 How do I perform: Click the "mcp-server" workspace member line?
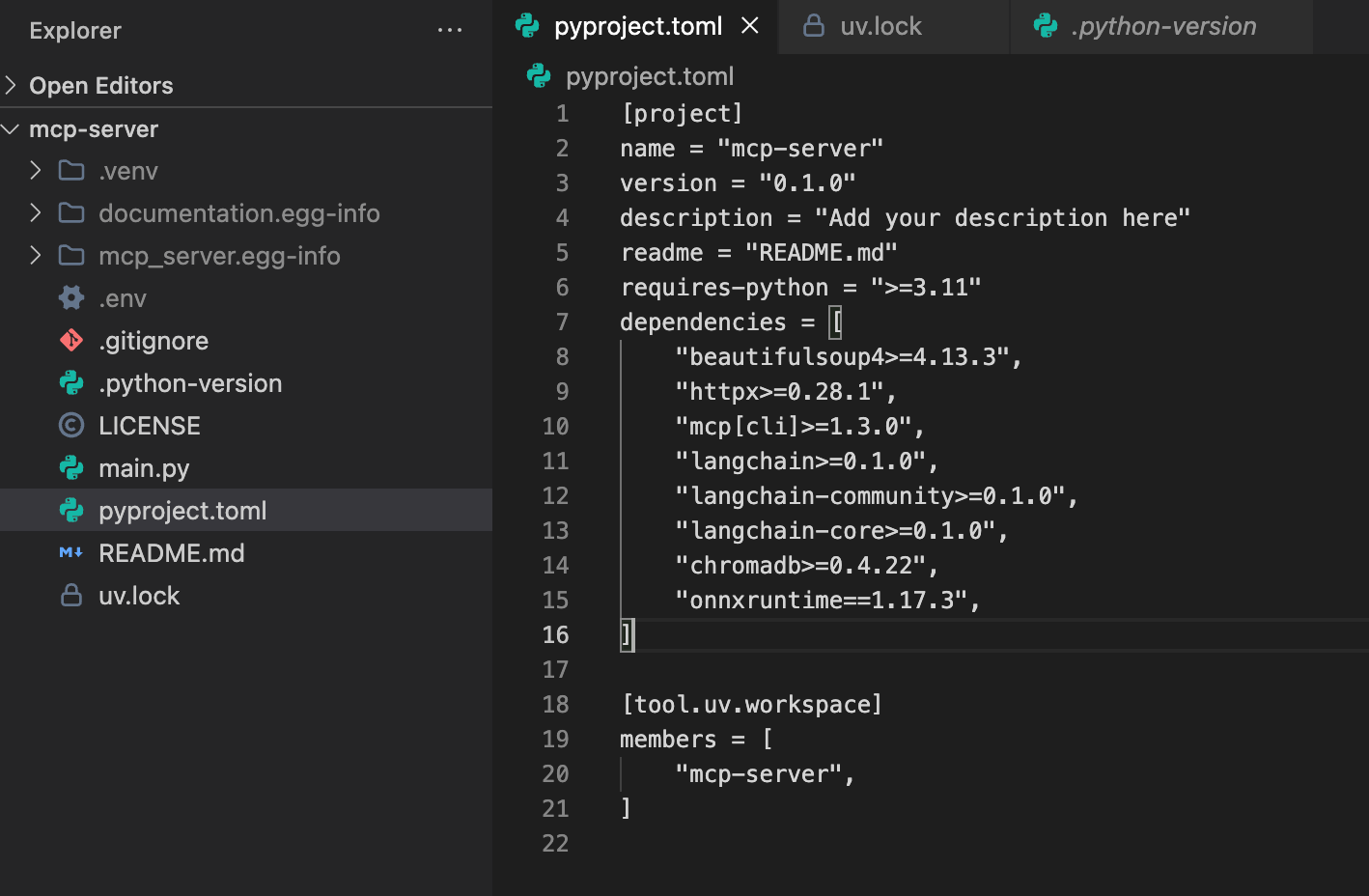765,773
